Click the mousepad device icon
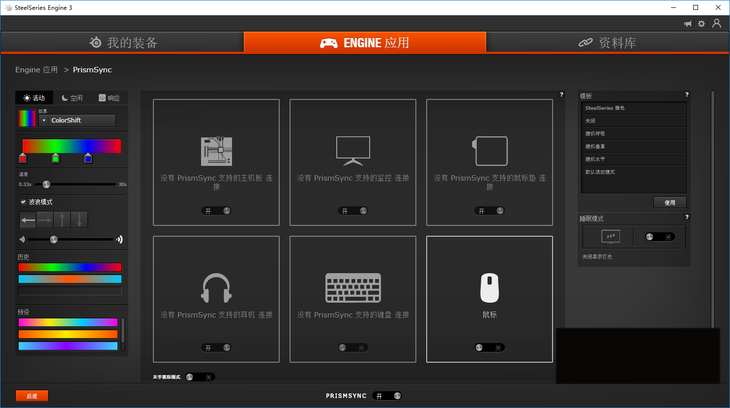 coord(490,150)
